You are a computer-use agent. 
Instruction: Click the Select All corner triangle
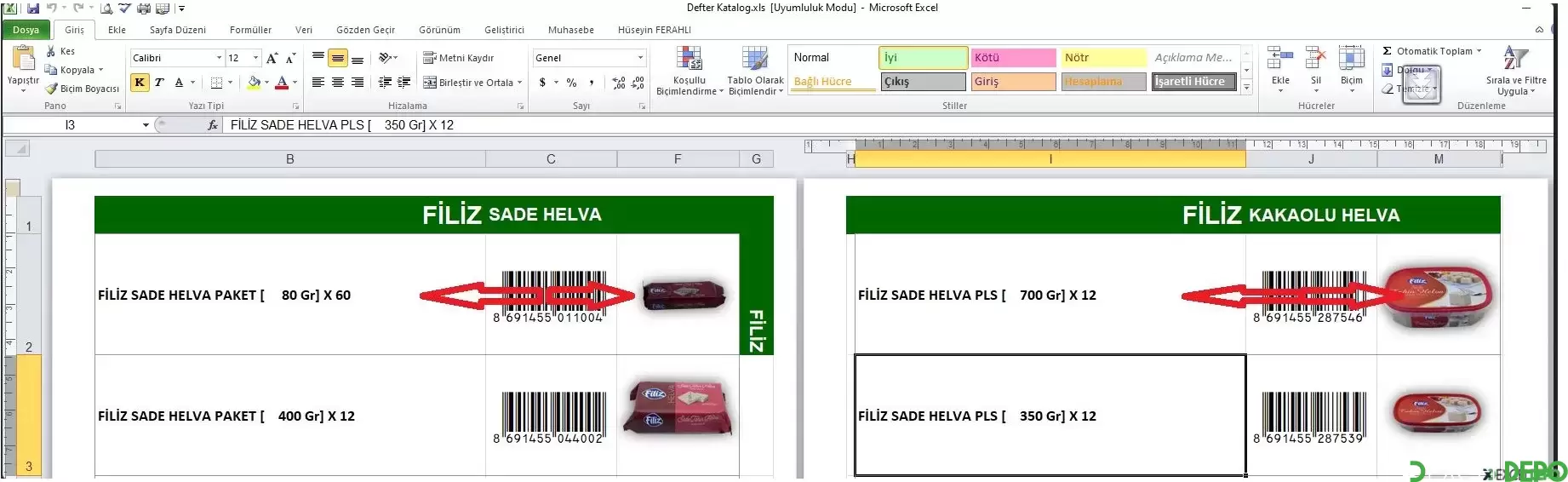18,149
